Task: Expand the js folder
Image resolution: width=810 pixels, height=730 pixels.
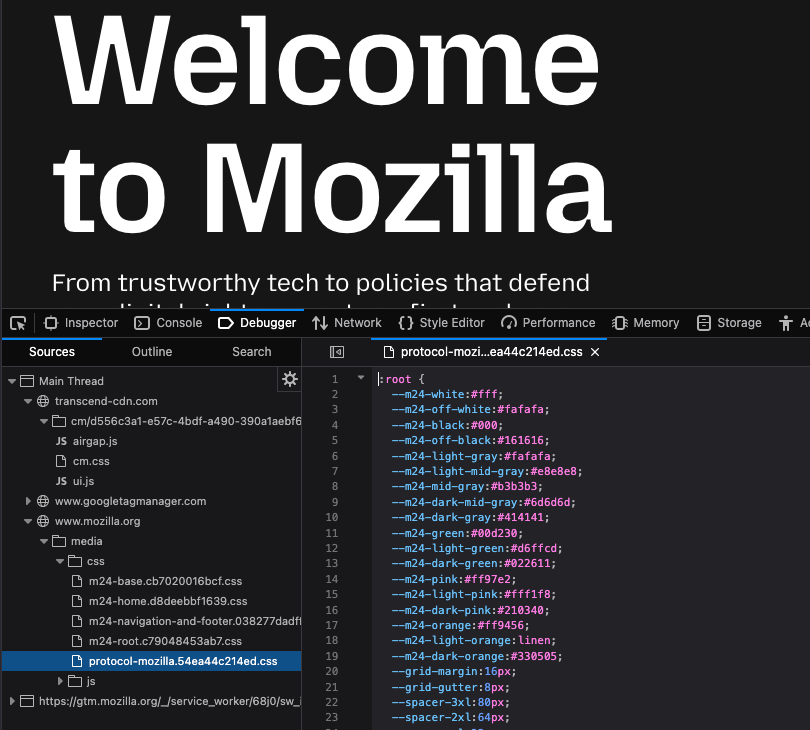Action: point(60,681)
